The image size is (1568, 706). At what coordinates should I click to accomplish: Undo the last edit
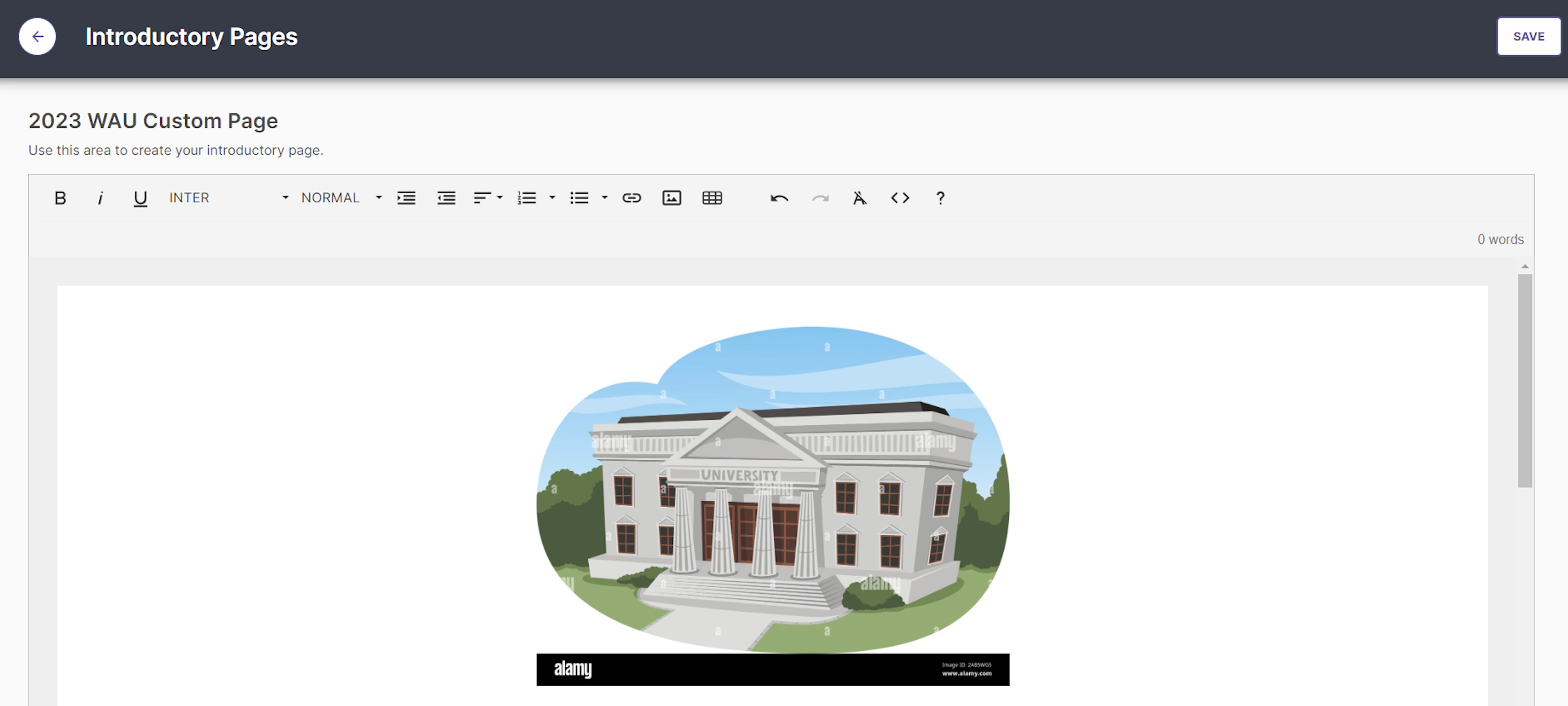point(779,198)
